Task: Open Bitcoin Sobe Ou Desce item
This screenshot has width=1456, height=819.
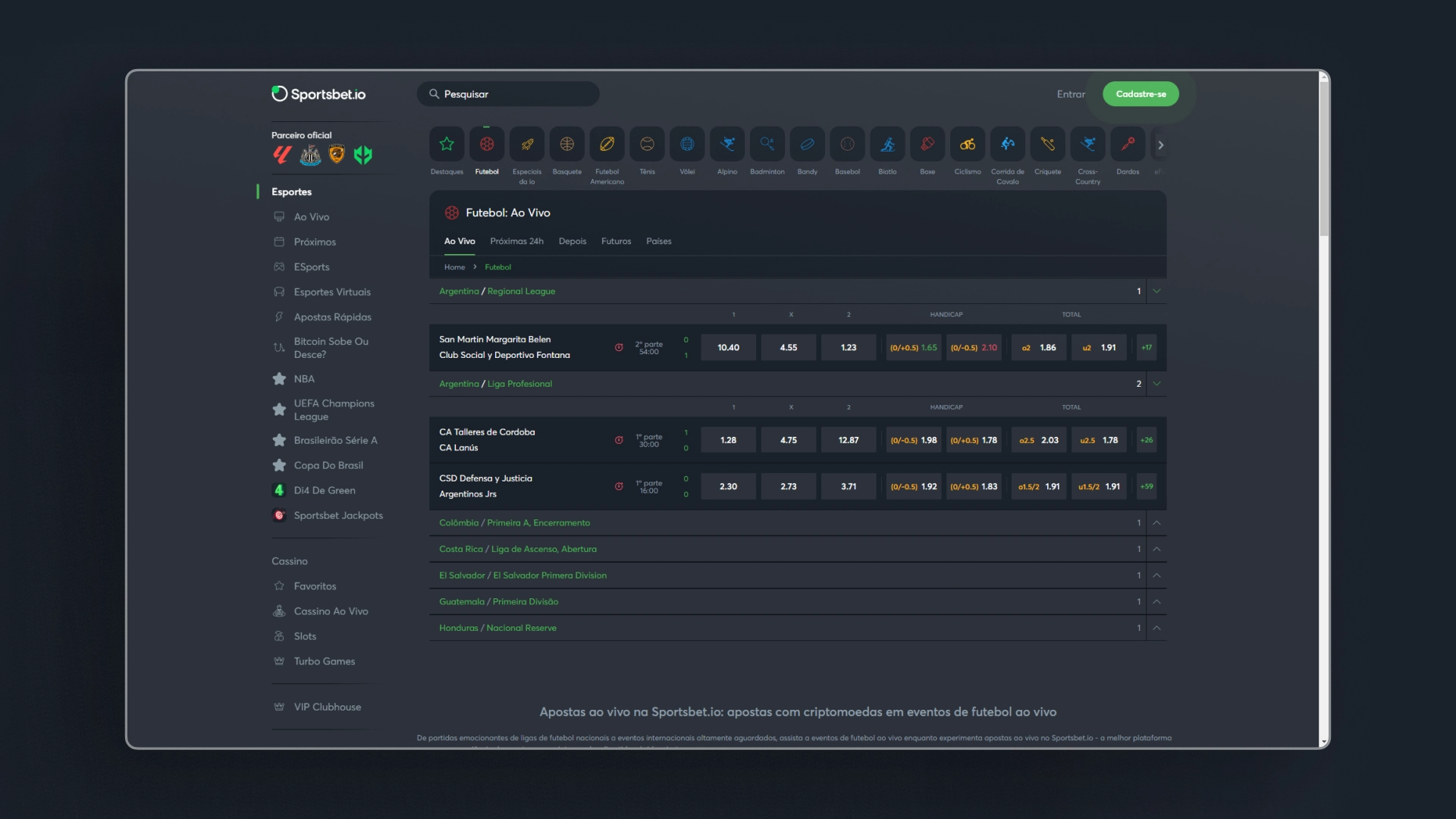Action: [331, 348]
